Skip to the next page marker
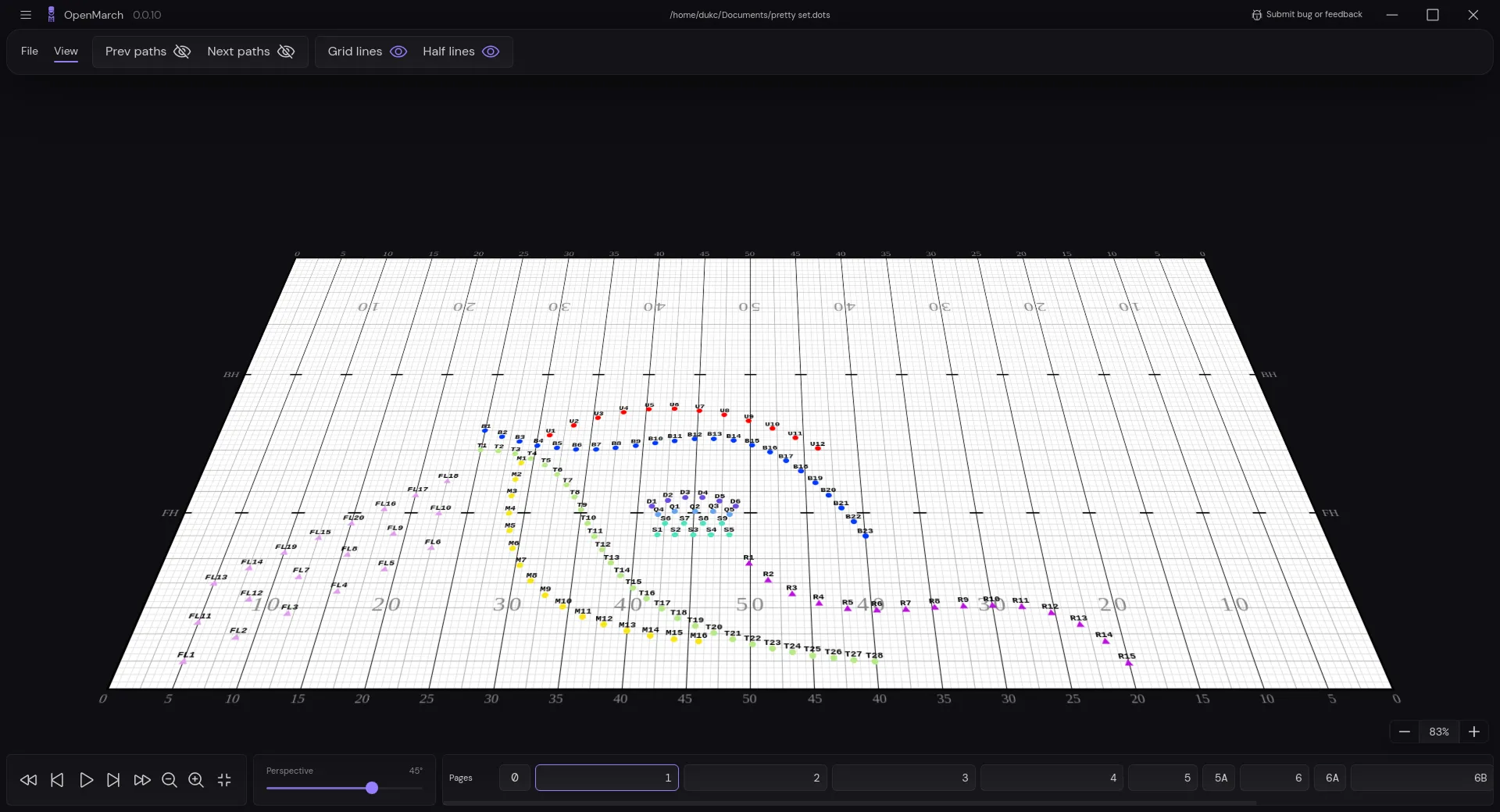 tap(113, 780)
